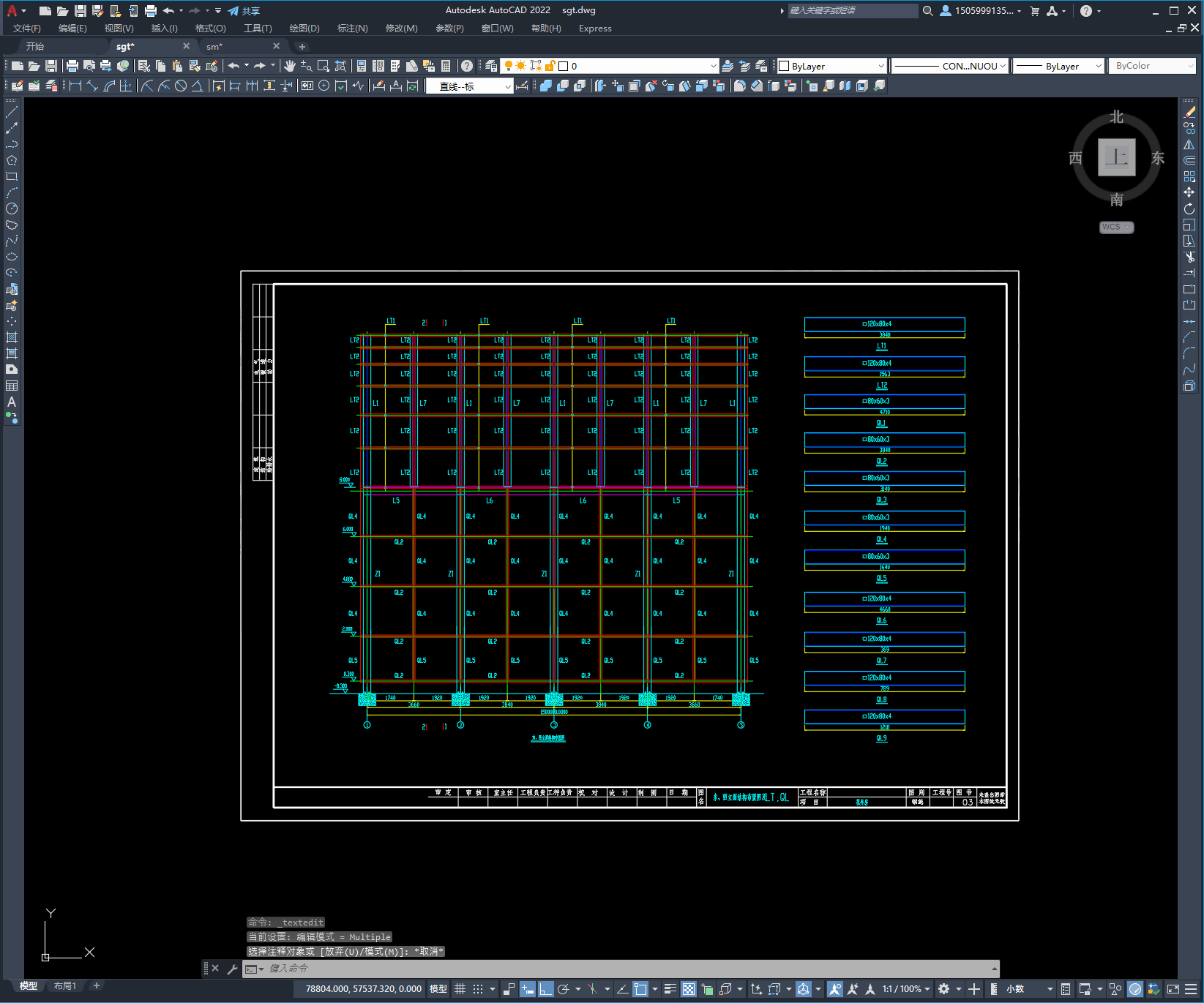Add a new drawing tab with plus

(x=302, y=47)
